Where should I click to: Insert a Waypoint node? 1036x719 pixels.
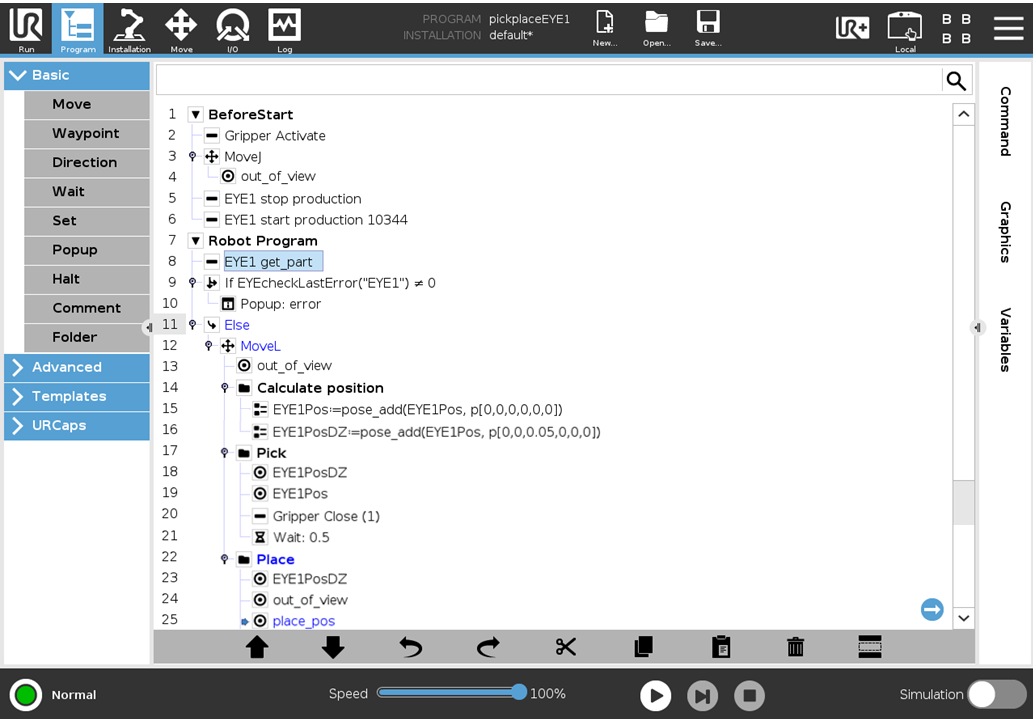point(87,133)
